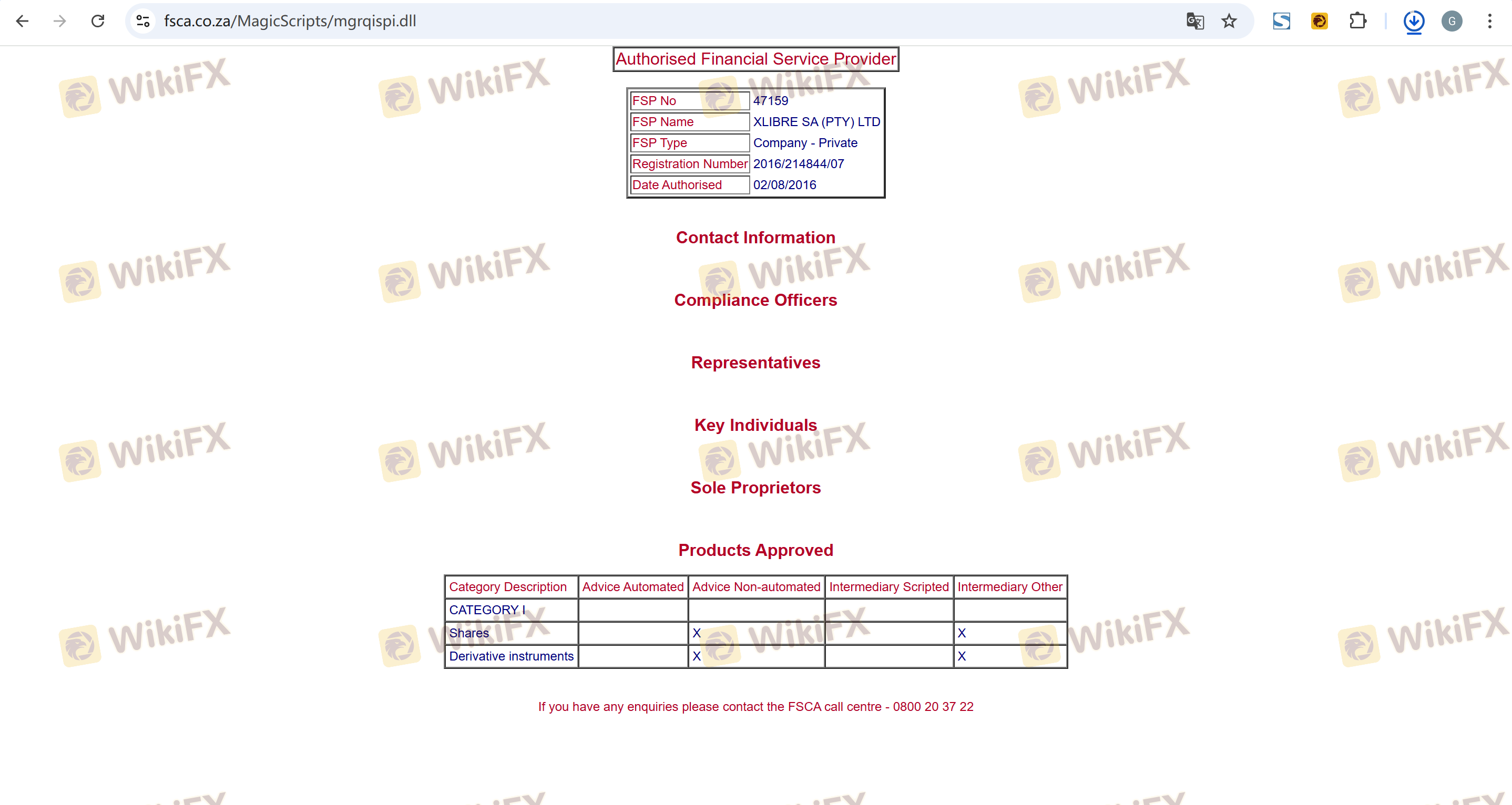Click the X under Intermediary Other for Shares
The image size is (1512, 805).
pyautogui.click(x=962, y=634)
